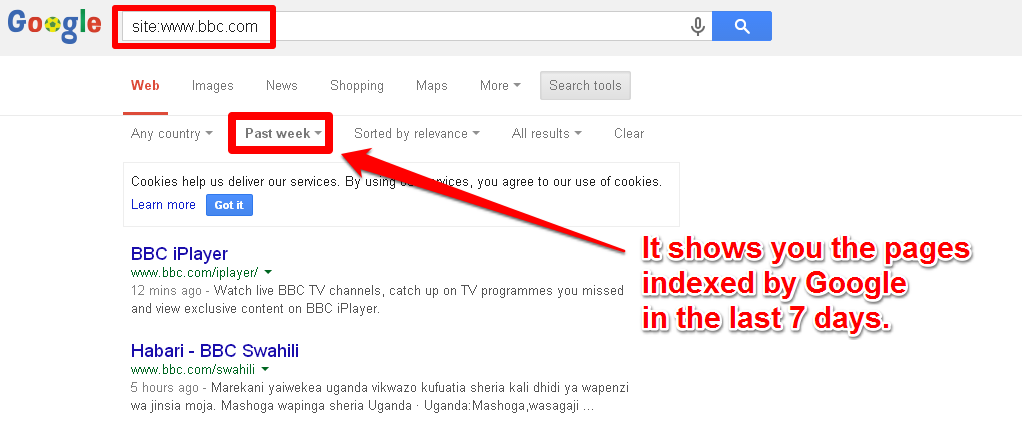Expand arrow next to www.bbc.com/iplayer/
This screenshot has width=1022, height=428.
pyautogui.click(x=268, y=272)
